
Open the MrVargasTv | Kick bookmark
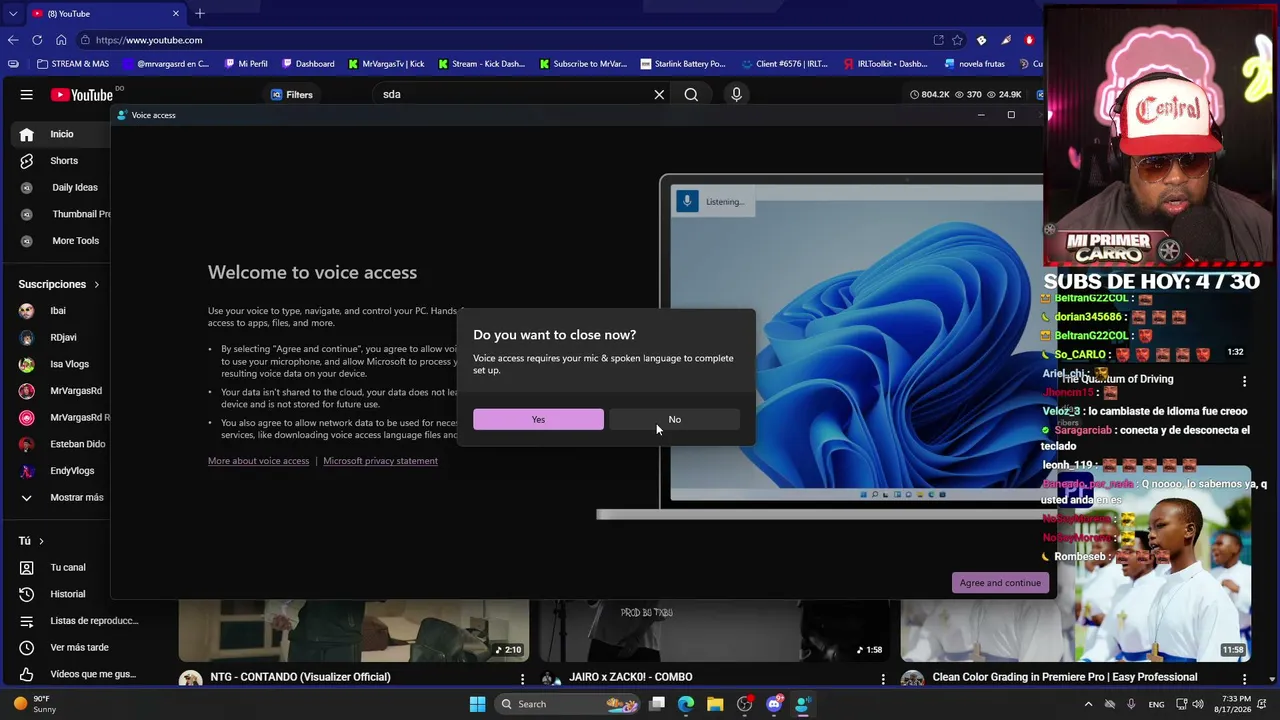click(x=386, y=64)
